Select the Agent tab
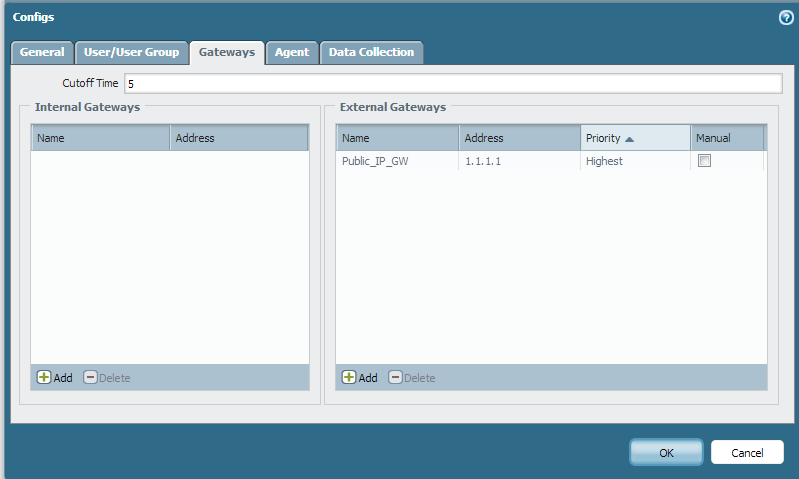This screenshot has height=479, width=799. click(292, 52)
